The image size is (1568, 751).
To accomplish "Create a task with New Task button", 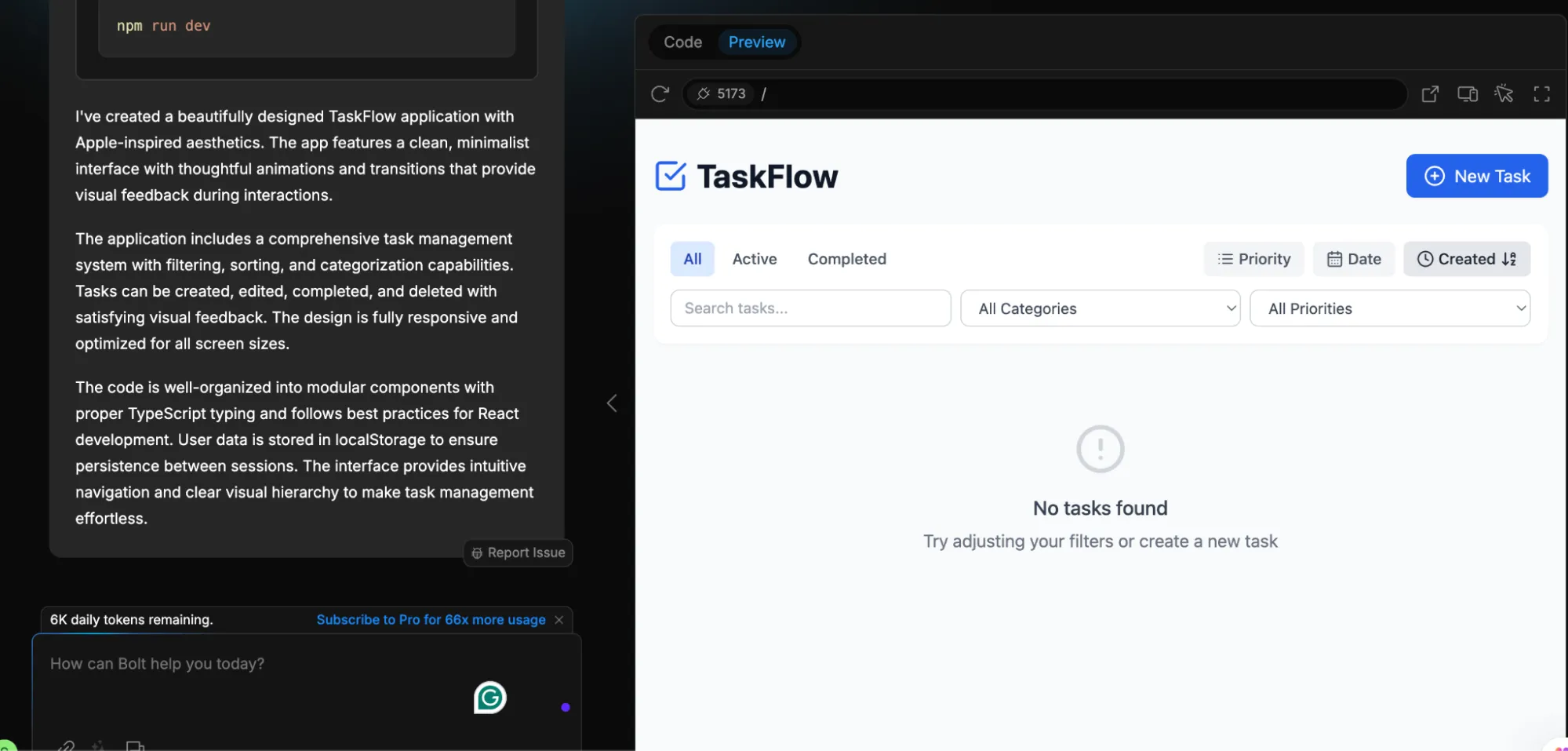I will pyautogui.click(x=1476, y=176).
